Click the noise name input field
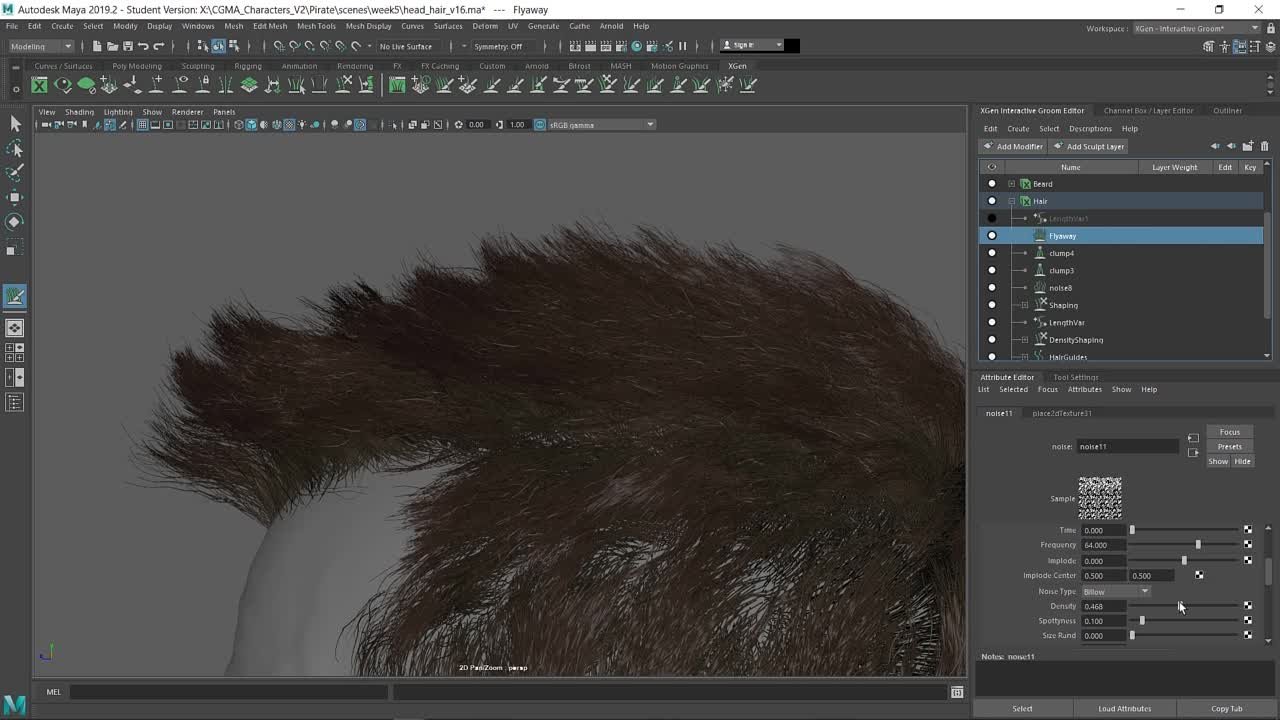 click(1128, 446)
